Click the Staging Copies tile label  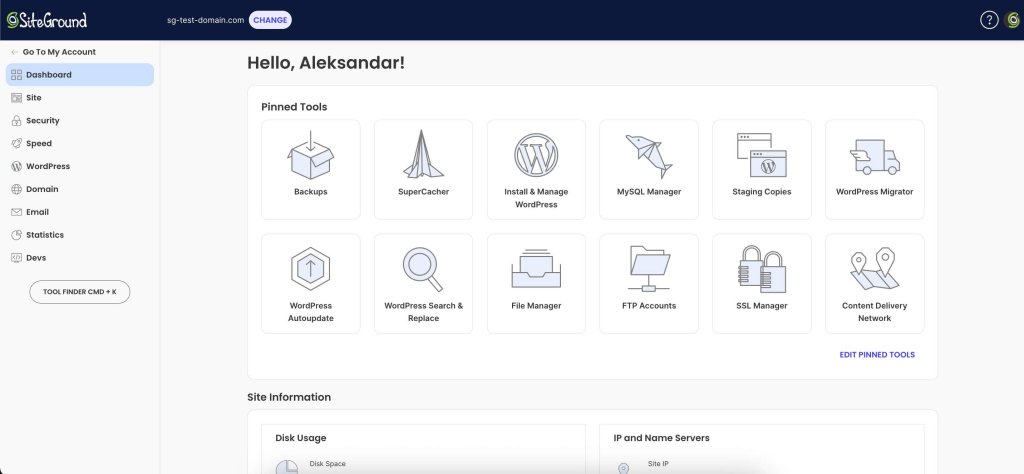[x=761, y=191]
